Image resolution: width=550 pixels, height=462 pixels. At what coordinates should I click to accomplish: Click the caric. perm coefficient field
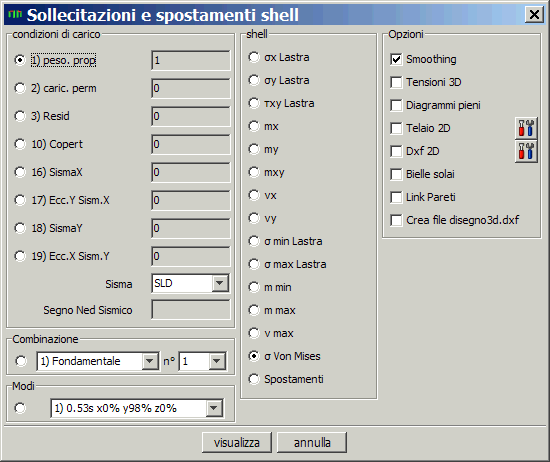pos(191,88)
